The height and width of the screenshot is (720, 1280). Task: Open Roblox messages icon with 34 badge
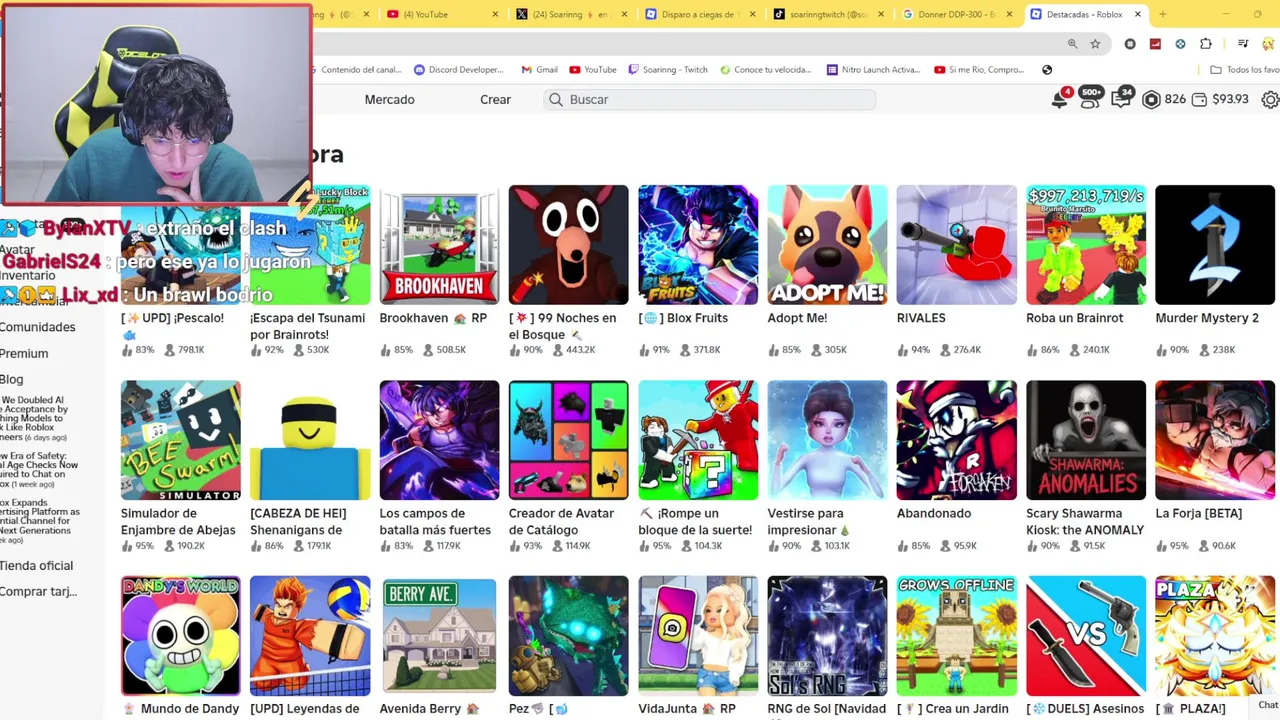click(1121, 99)
